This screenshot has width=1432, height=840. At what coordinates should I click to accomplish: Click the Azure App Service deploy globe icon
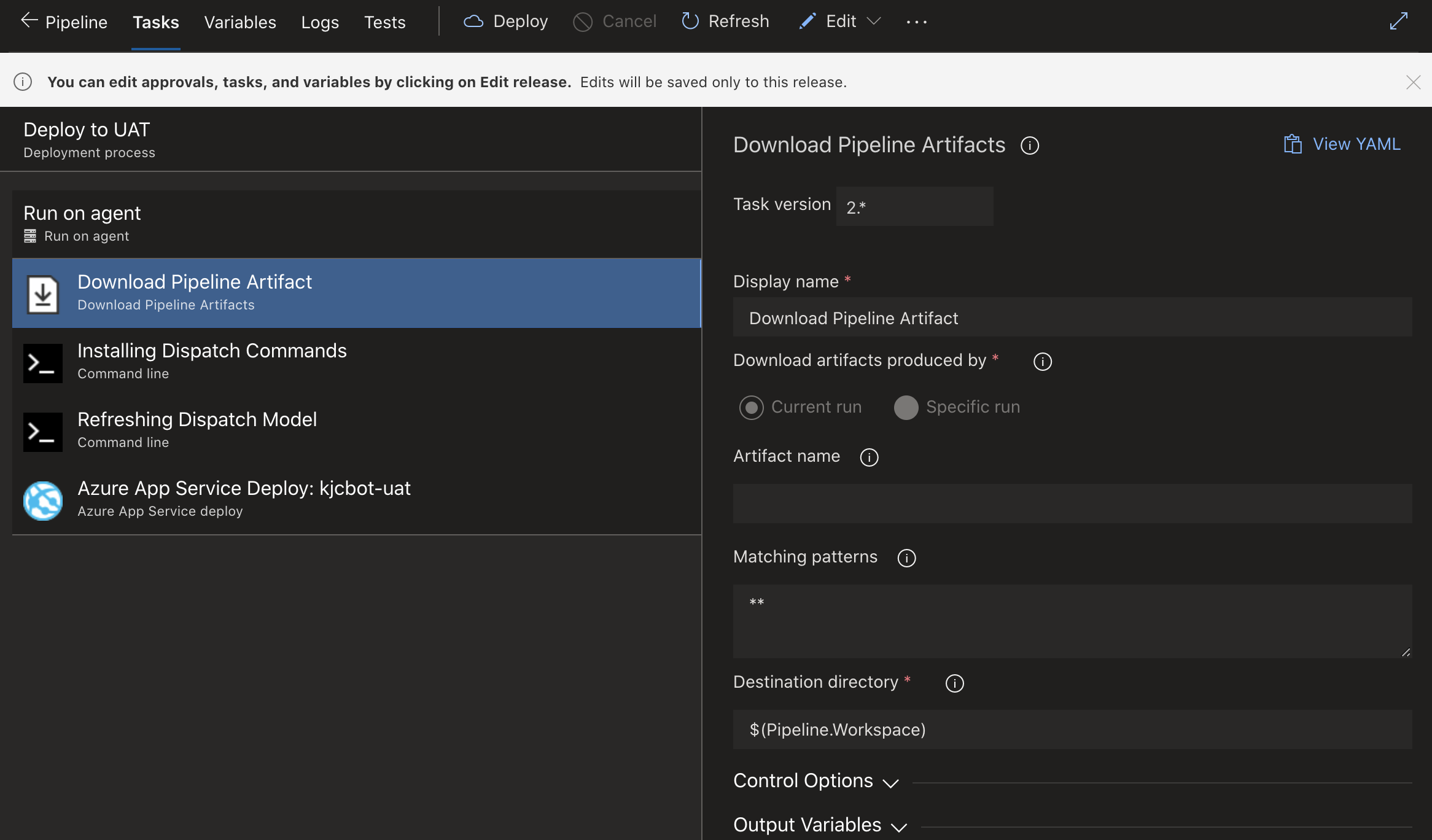tap(42, 500)
